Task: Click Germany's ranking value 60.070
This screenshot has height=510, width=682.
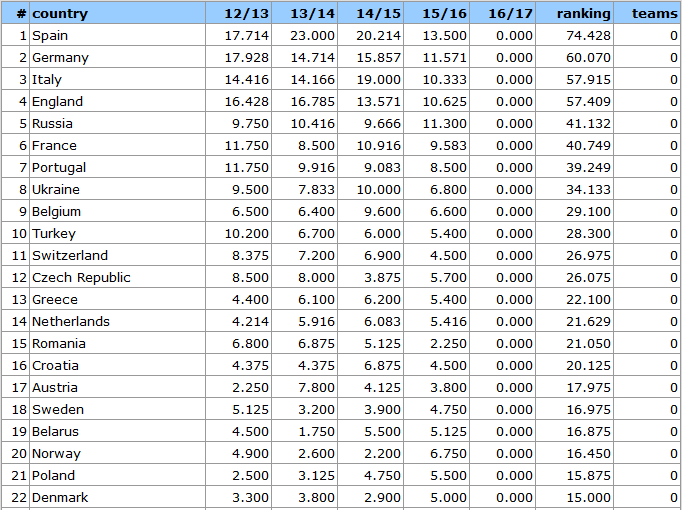Action: click(588, 57)
